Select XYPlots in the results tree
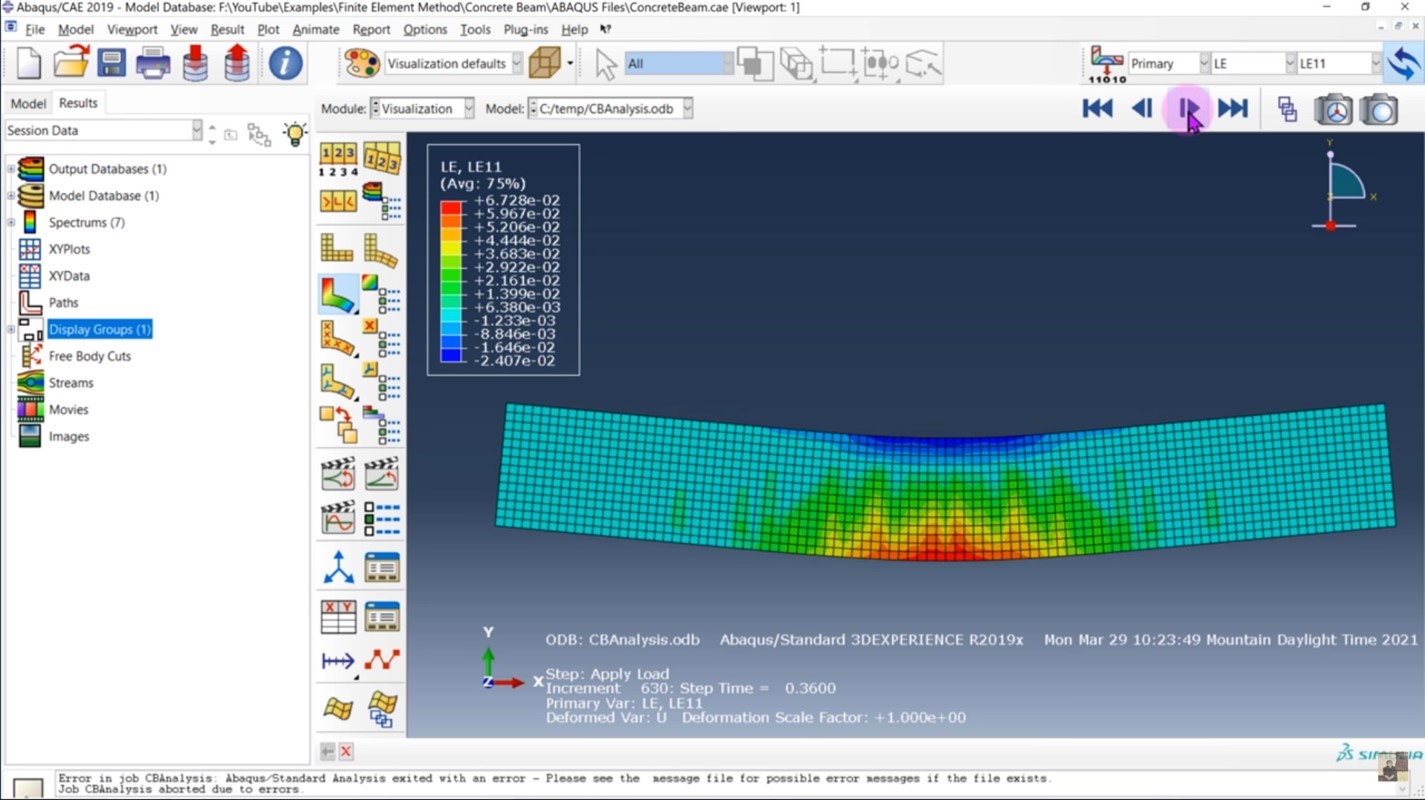 pyautogui.click(x=69, y=249)
